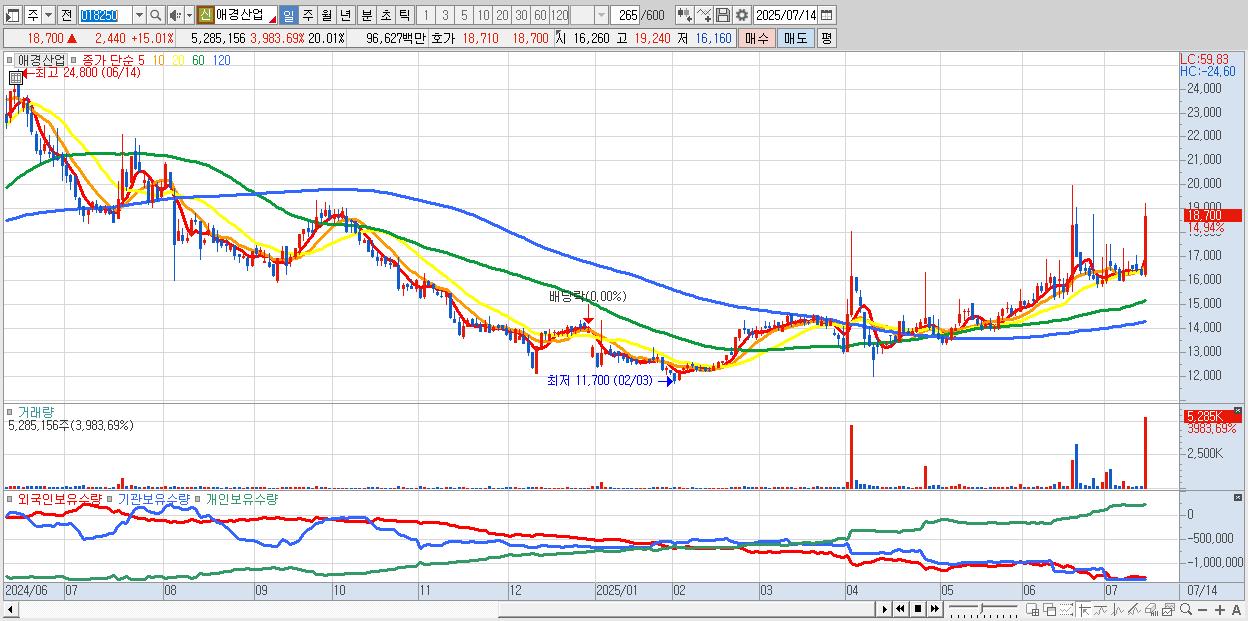Switch to 틱 tick chart period

tap(404, 15)
